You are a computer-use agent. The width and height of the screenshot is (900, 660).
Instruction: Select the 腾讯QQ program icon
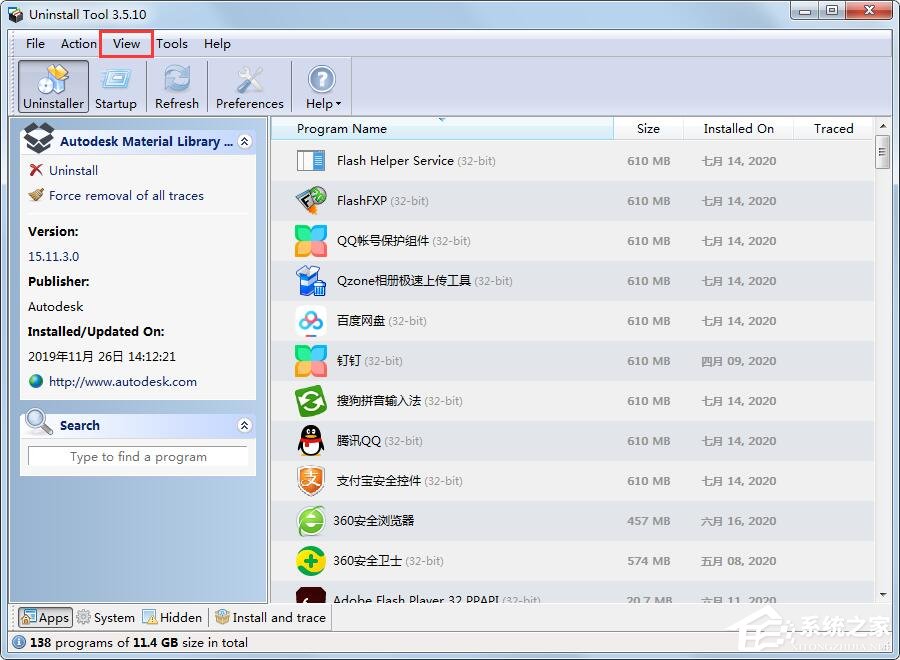tap(310, 441)
